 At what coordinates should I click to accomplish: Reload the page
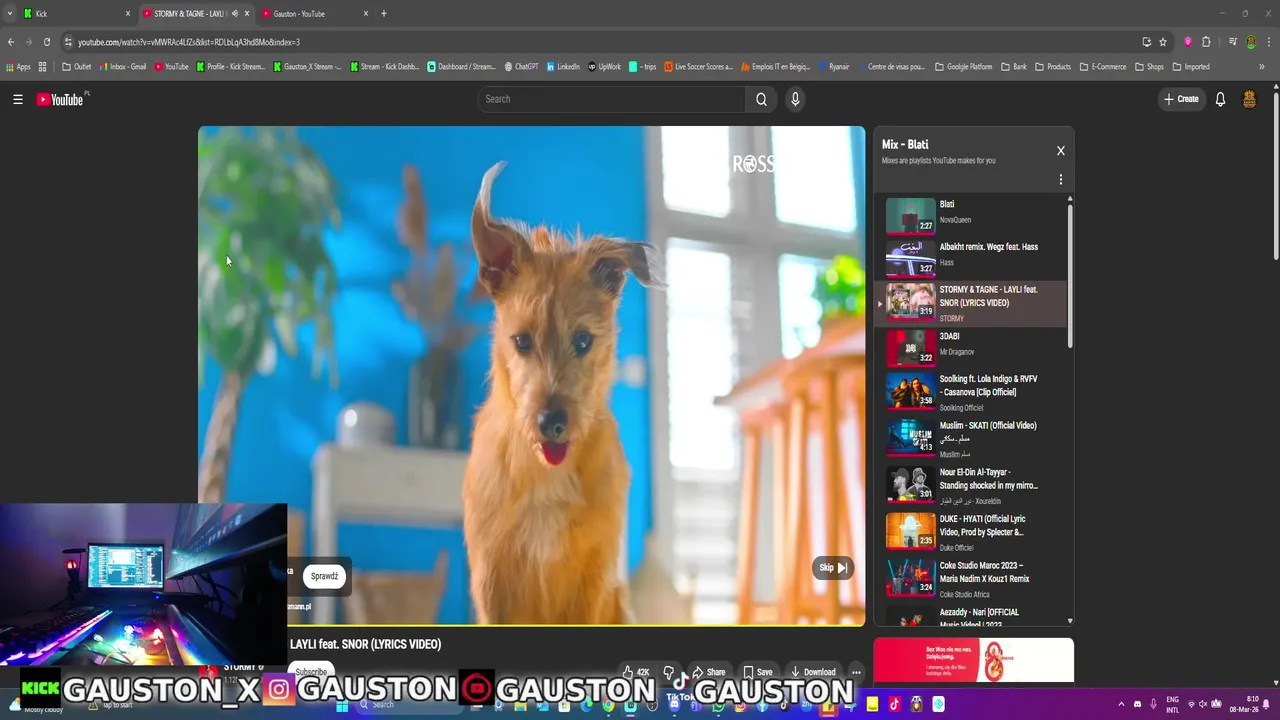pyautogui.click(x=46, y=42)
